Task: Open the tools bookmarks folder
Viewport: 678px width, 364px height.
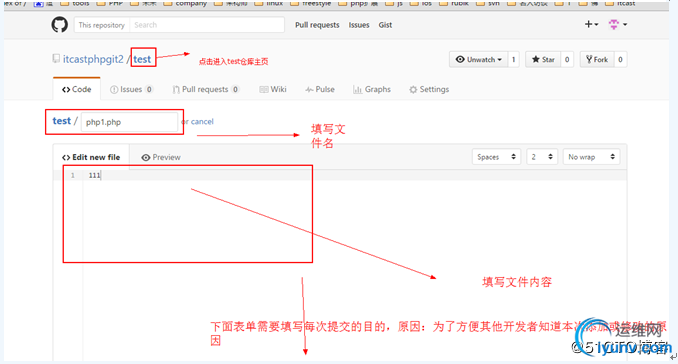Action: pos(75,3)
